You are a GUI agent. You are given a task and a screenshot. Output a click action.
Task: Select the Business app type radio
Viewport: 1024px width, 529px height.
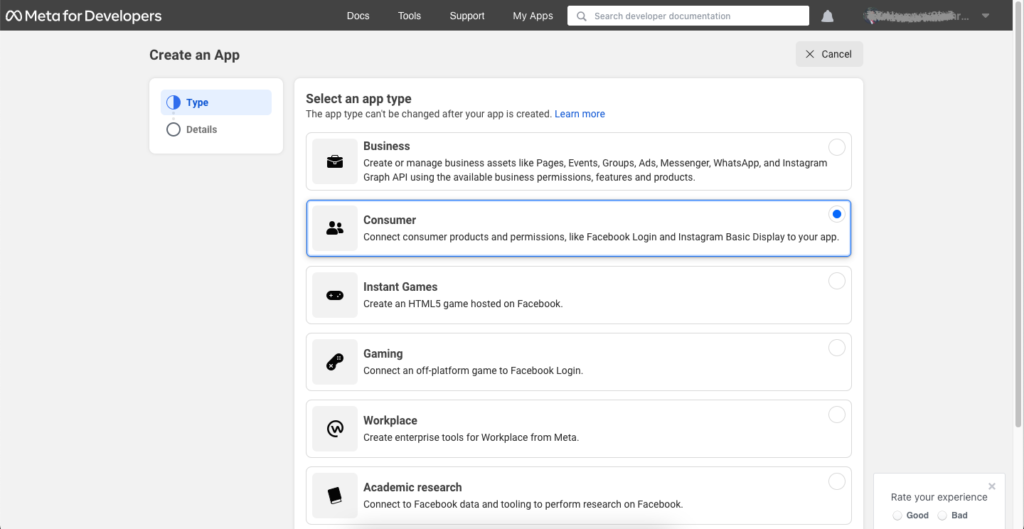click(x=837, y=147)
